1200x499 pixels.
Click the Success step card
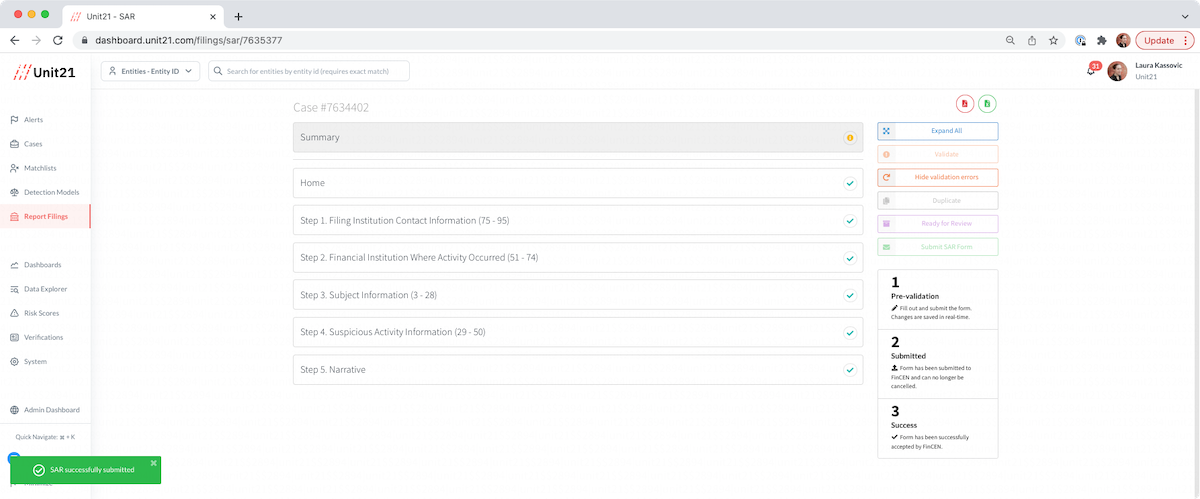[937, 428]
